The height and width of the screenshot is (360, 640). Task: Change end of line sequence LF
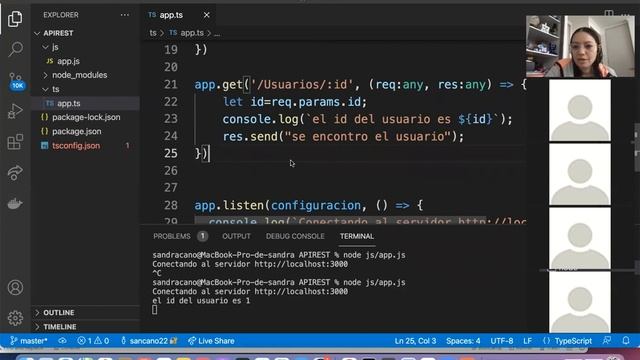click(x=527, y=341)
